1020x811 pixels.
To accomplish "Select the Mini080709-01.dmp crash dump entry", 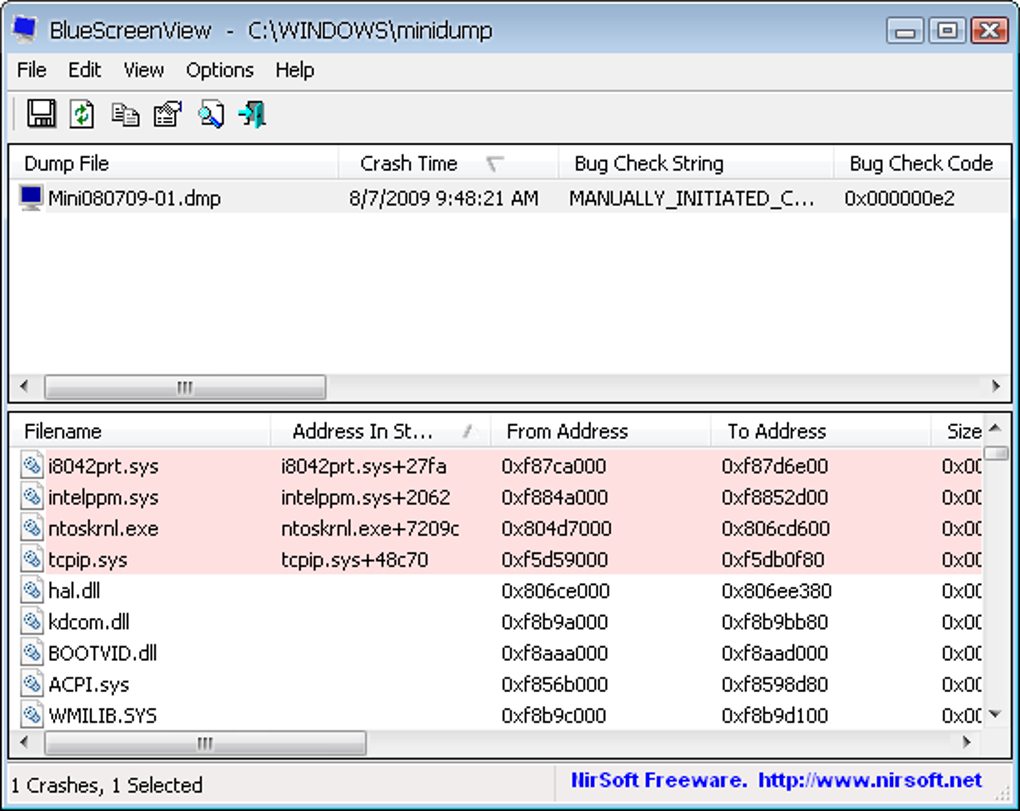I will (x=510, y=198).
